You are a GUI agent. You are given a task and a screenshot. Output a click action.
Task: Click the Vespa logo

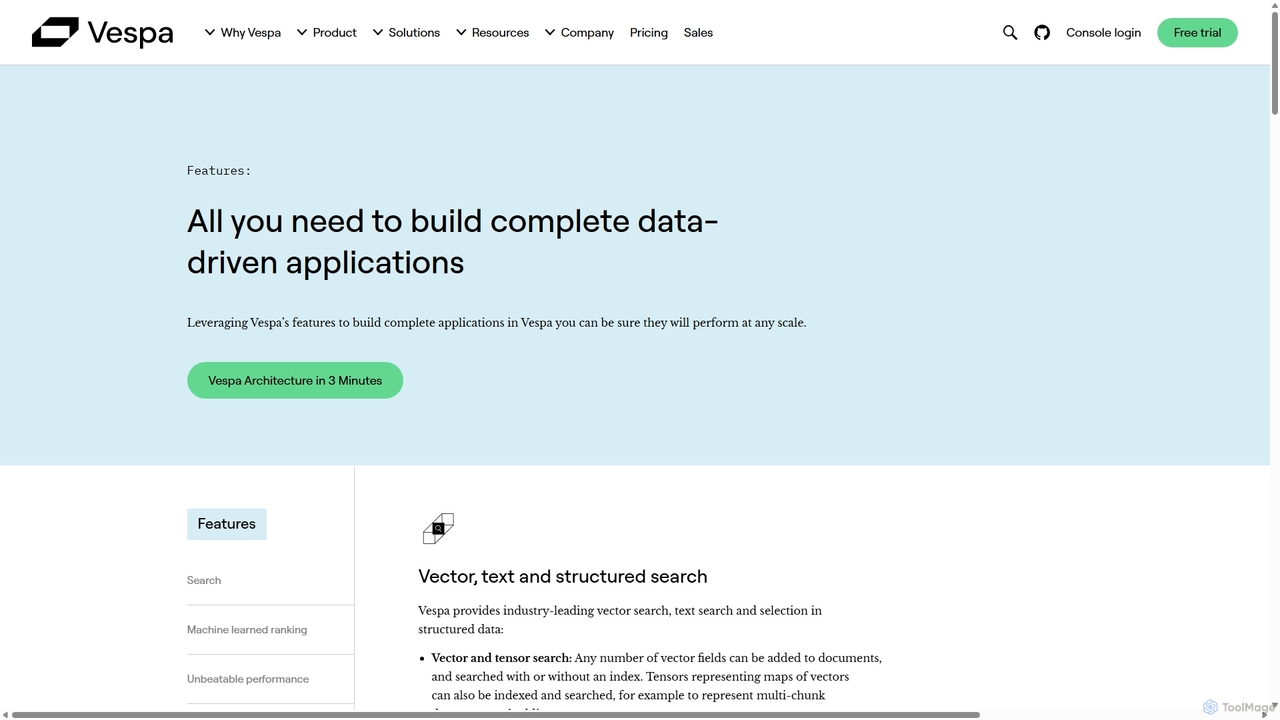[x=102, y=32]
